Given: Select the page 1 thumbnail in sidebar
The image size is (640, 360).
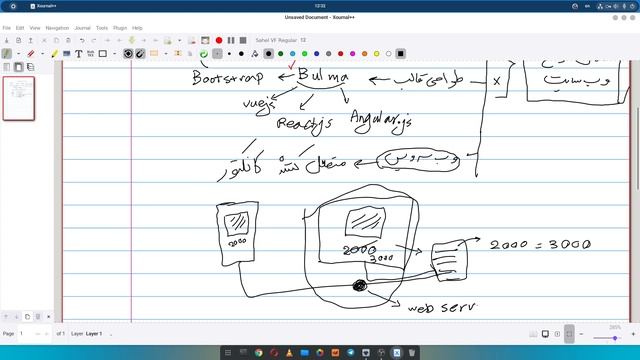Looking at the screenshot, I should pyautogui.click(x=19, y=98).
